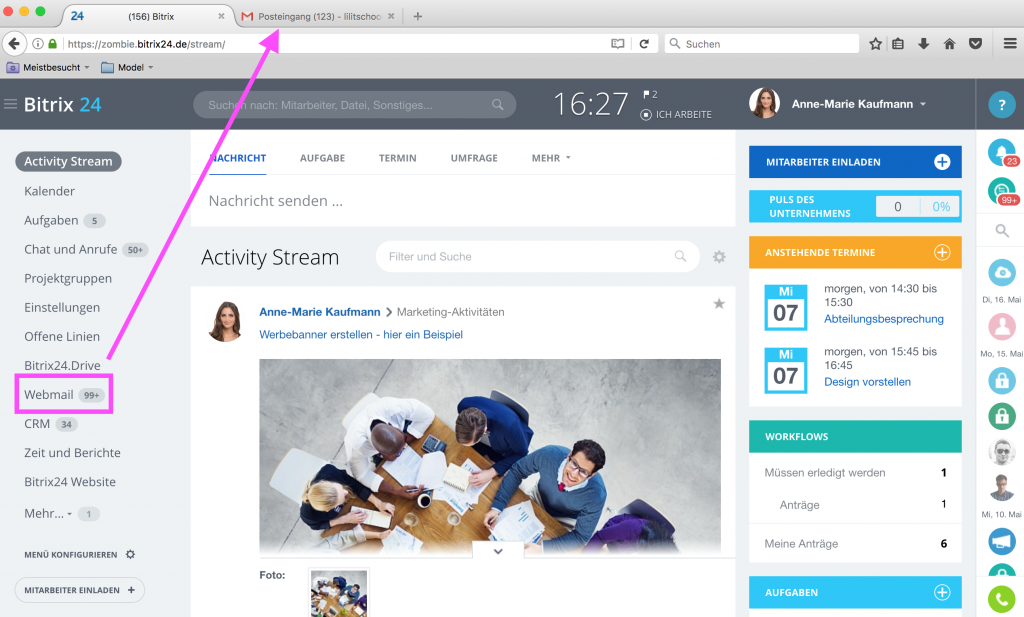Click the green phone call button

click(x=1002, y=599)
